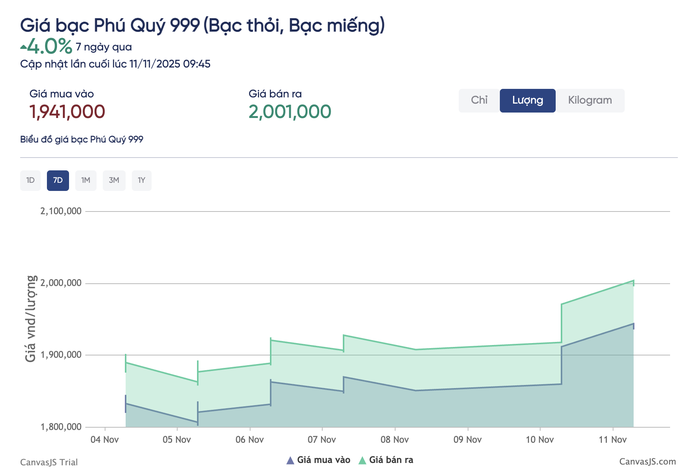
Task: Choose the 7D time range
Action: pos(58,180)
